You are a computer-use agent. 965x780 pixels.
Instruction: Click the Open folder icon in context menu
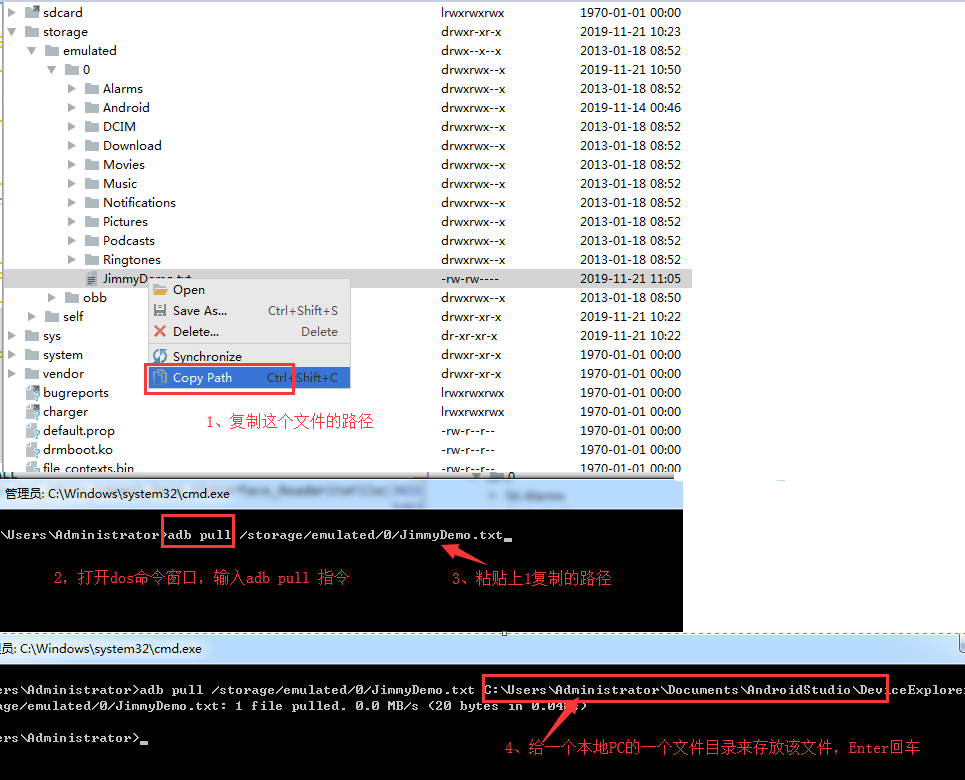[158, 289]
